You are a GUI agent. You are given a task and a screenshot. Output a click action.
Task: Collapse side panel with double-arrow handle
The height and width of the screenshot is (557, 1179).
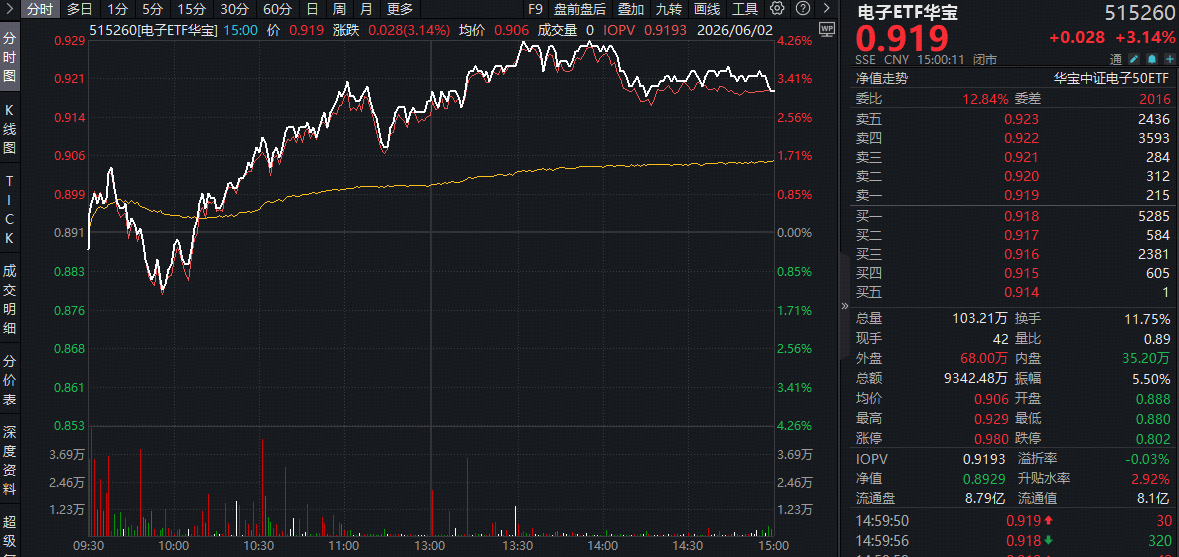(844, 306)
